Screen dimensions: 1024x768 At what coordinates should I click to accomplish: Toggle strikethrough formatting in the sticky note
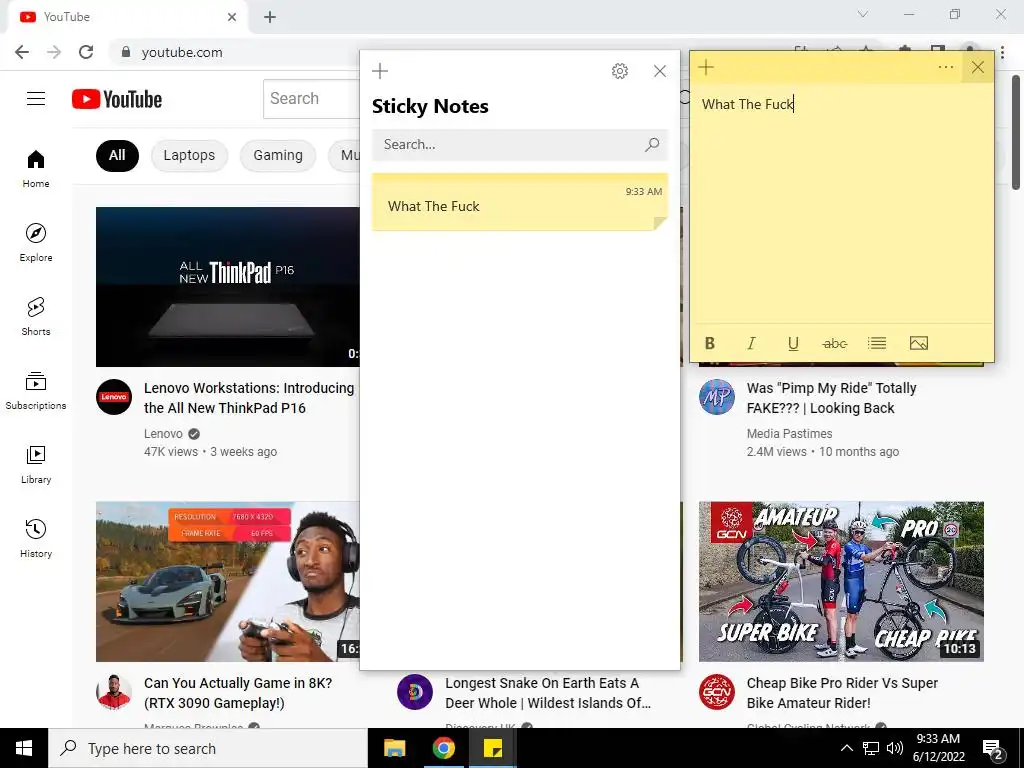click(x=835, y=344)
